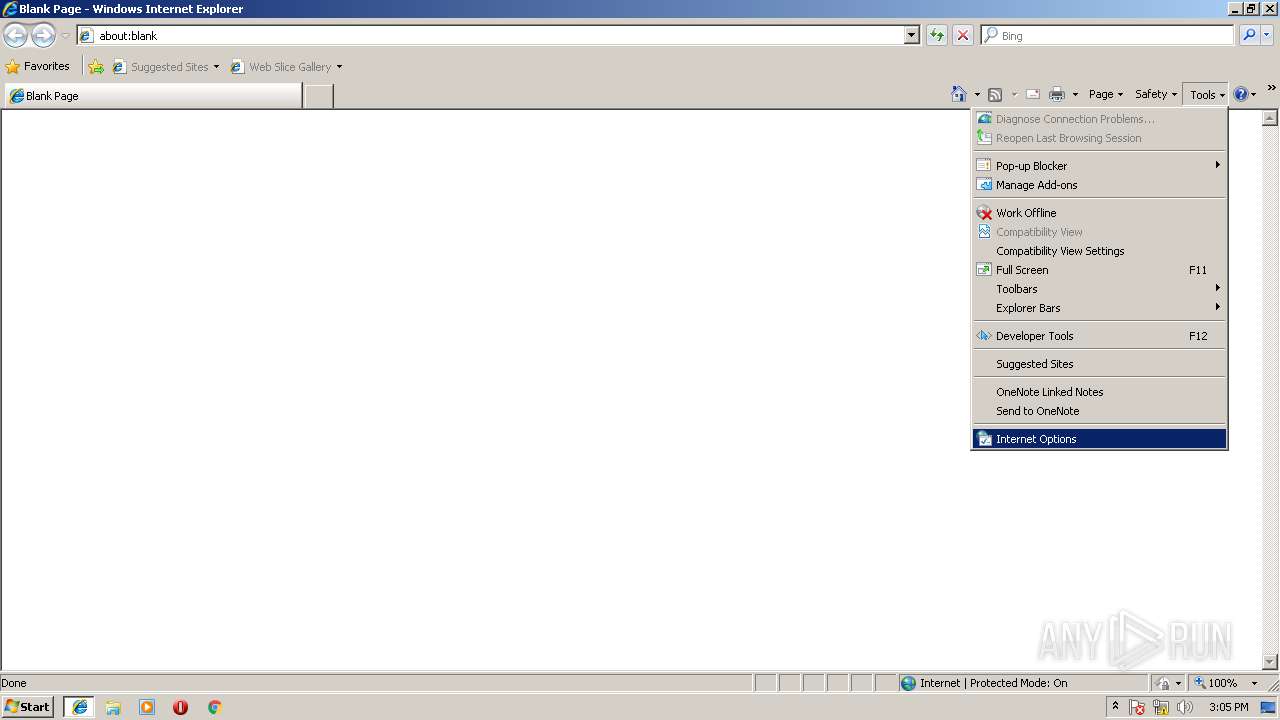
Task: Open search provider dropdown arrow
Action: coord(1267,35)
